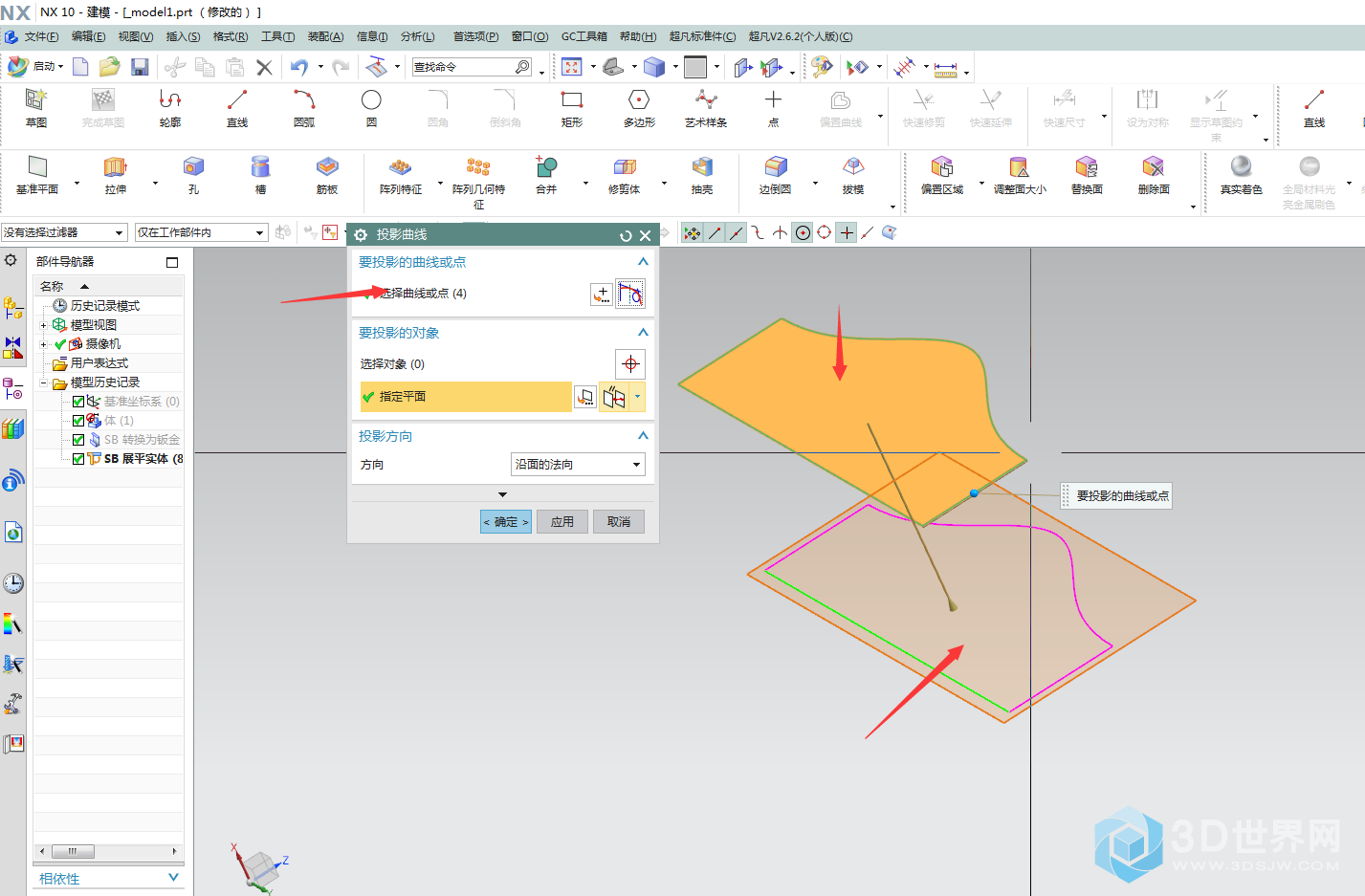Click the point constructor icon beside 选择对象
The image size is (1365, 896).
[630, 364]
